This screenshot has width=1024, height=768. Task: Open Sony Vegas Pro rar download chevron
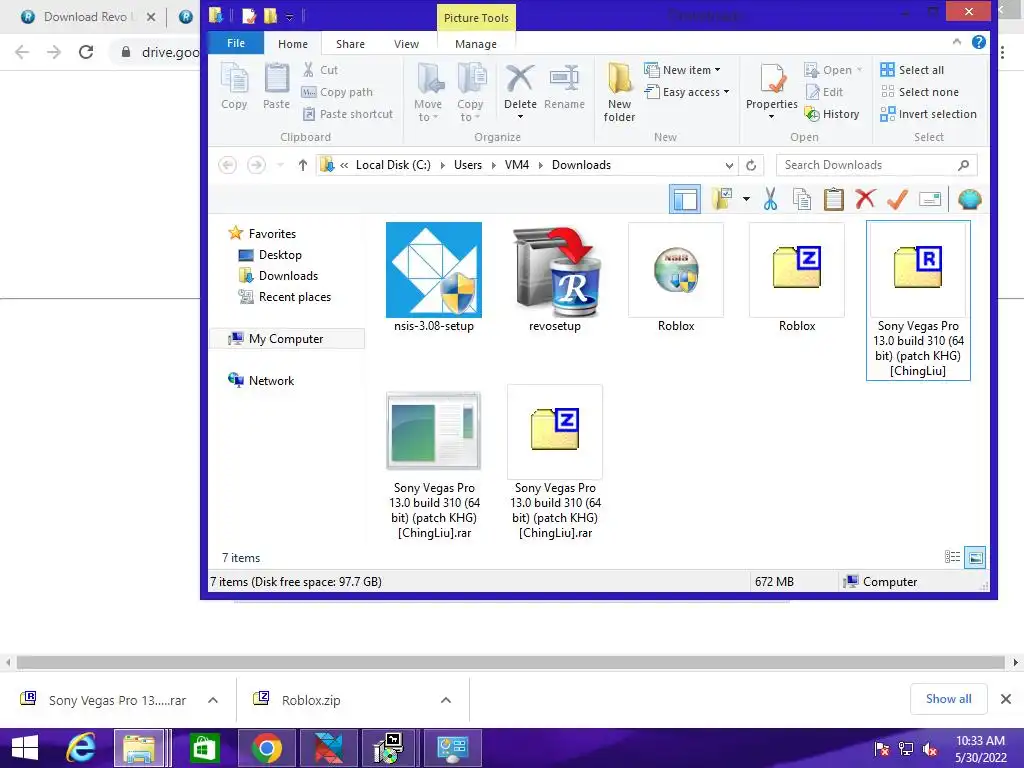[213, 700]
